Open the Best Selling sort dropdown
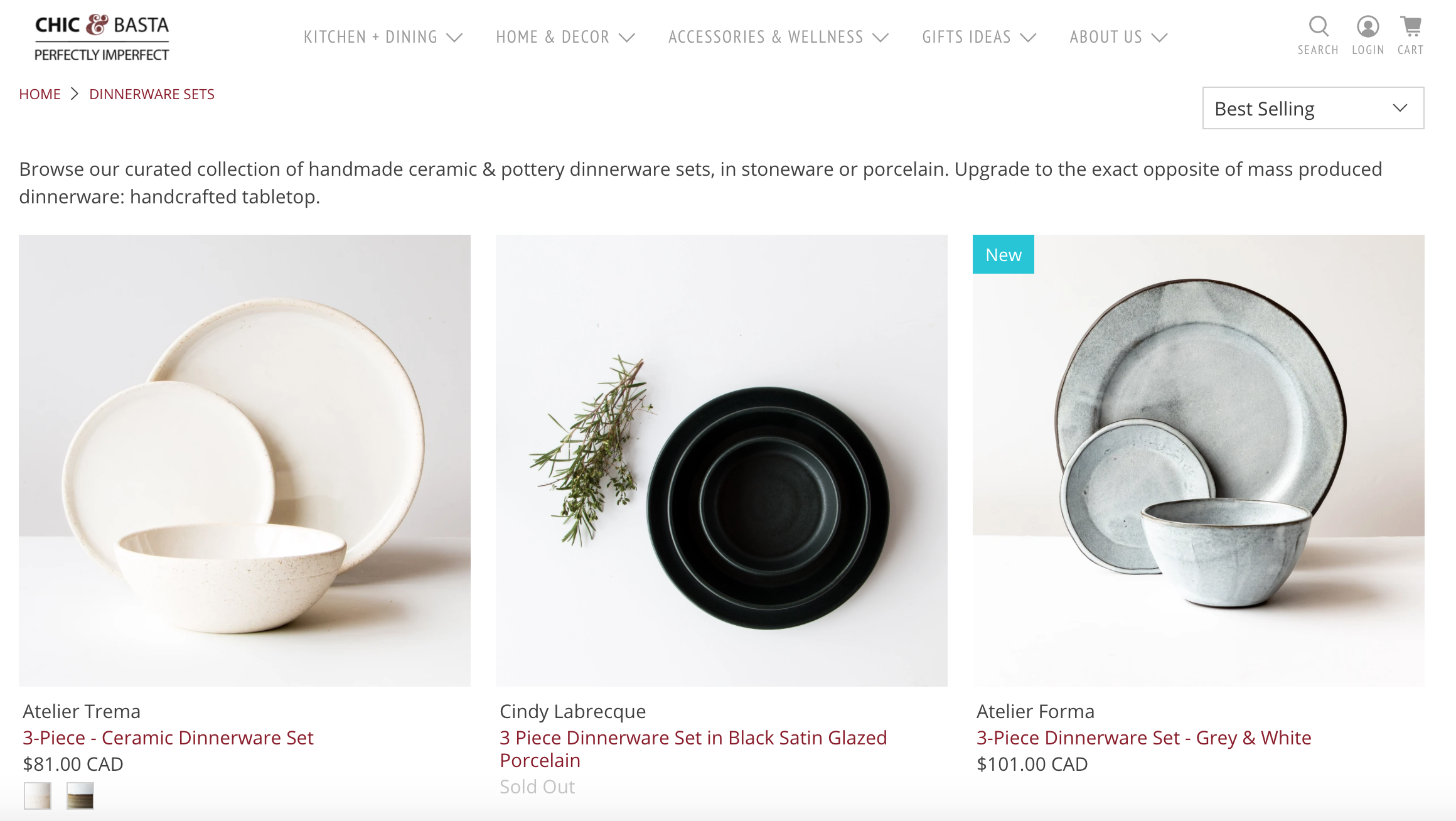The height and width of the screenshot is (821, 1456). [x=1312, y=108]
